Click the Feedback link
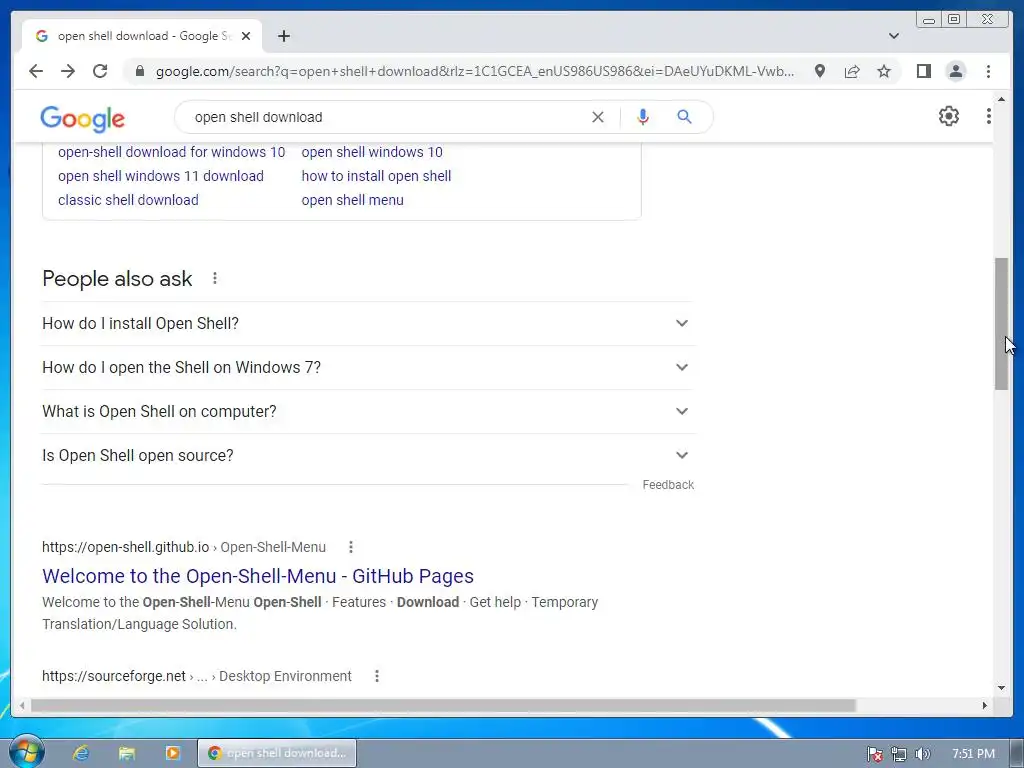This screenshot has height=768, width=1024. pos(667,485)
